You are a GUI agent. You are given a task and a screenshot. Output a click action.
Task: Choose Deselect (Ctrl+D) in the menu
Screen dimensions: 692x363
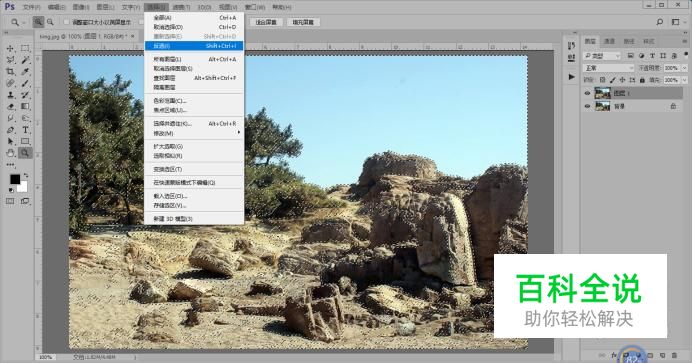coord(194,27)
